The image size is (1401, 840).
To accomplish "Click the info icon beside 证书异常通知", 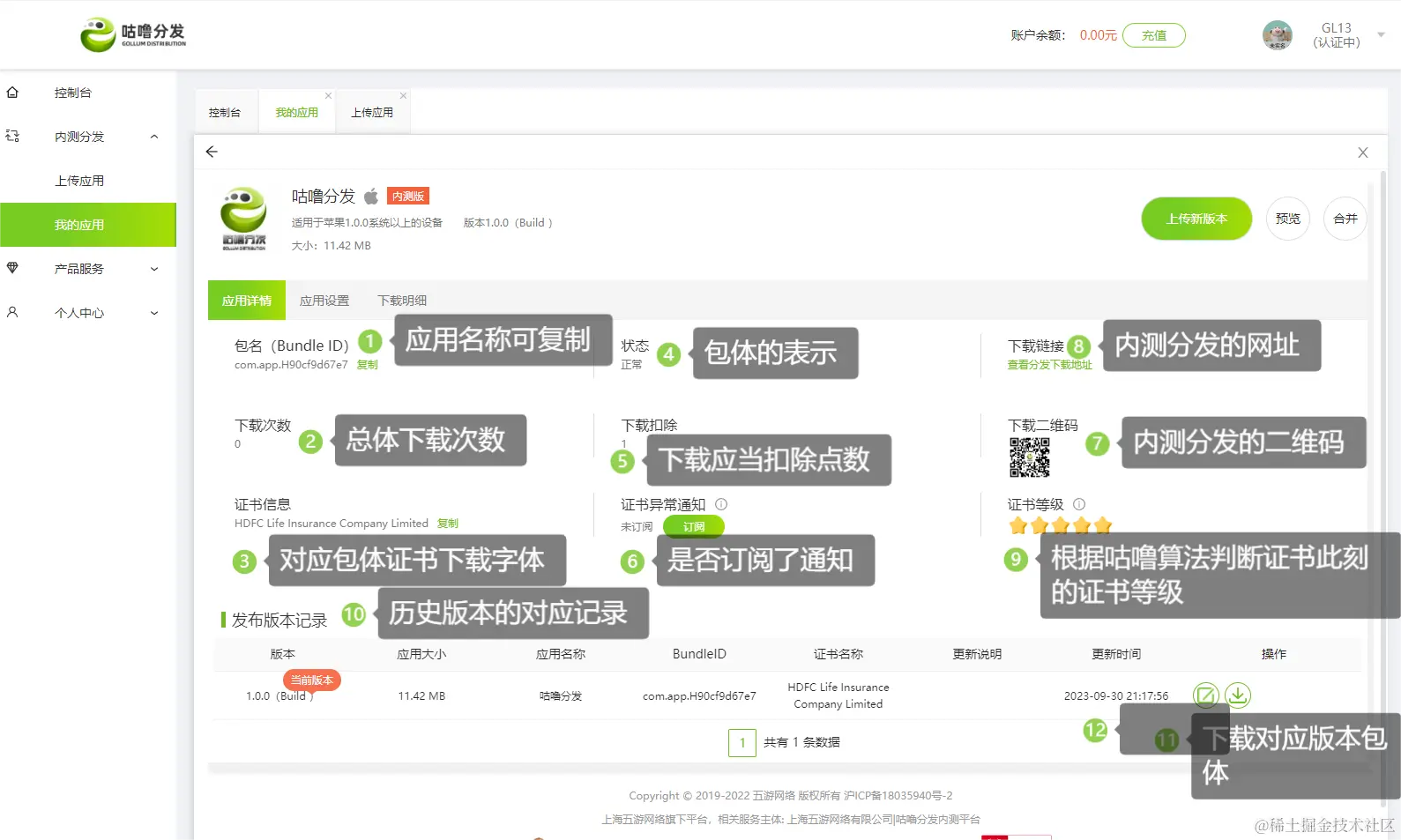I will (x=721, y=504).
